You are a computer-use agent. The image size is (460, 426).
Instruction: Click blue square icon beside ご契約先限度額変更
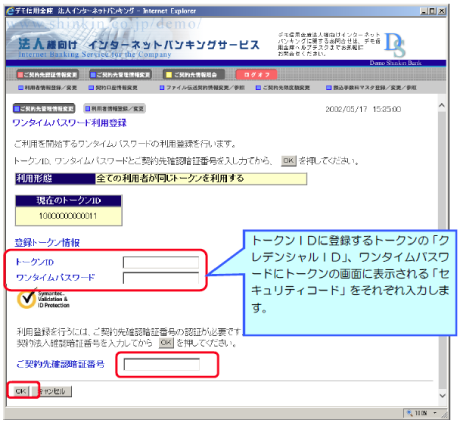pyautogui.click(x=258, y=88)
